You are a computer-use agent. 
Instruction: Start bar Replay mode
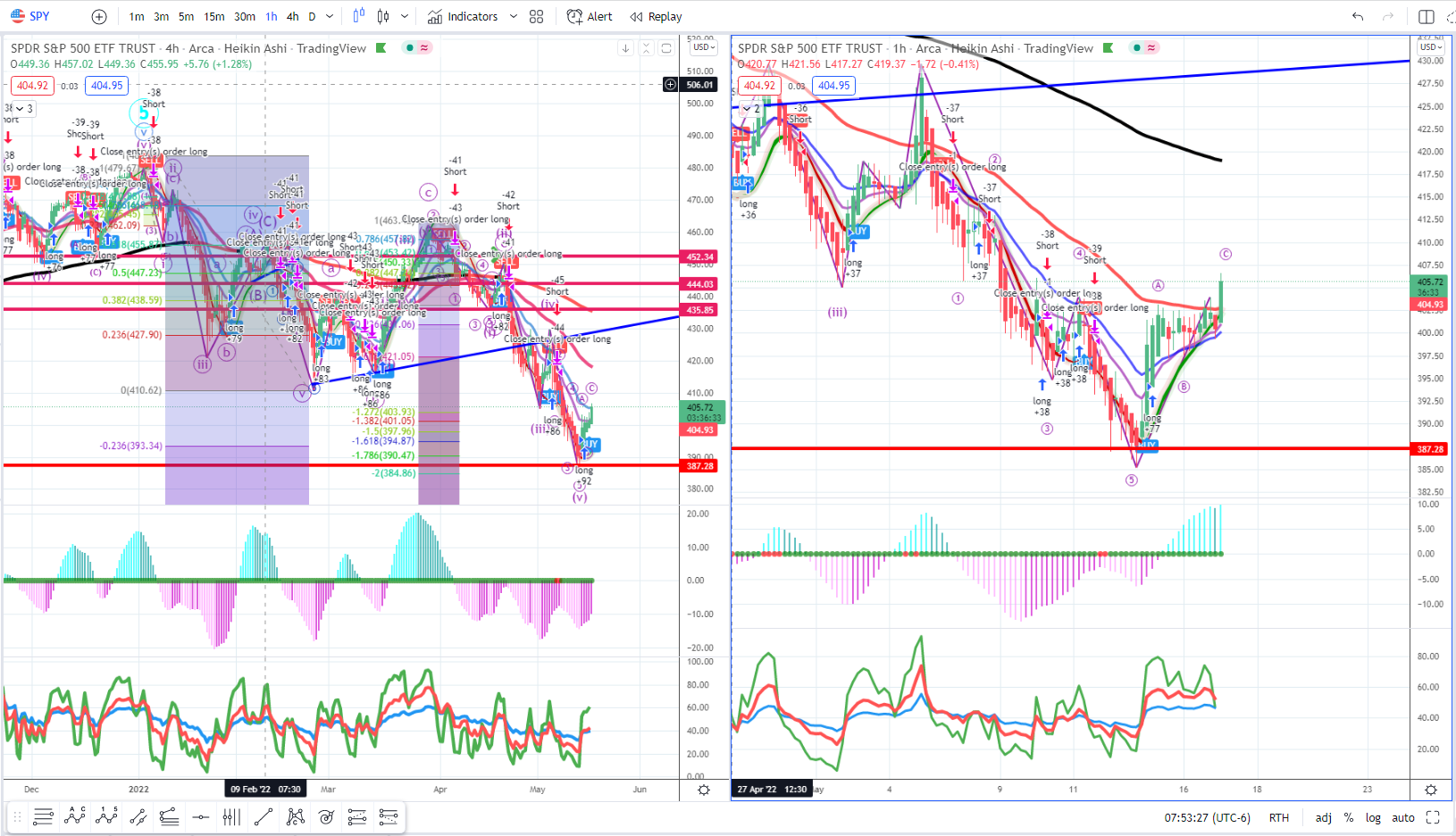(656, 17)
